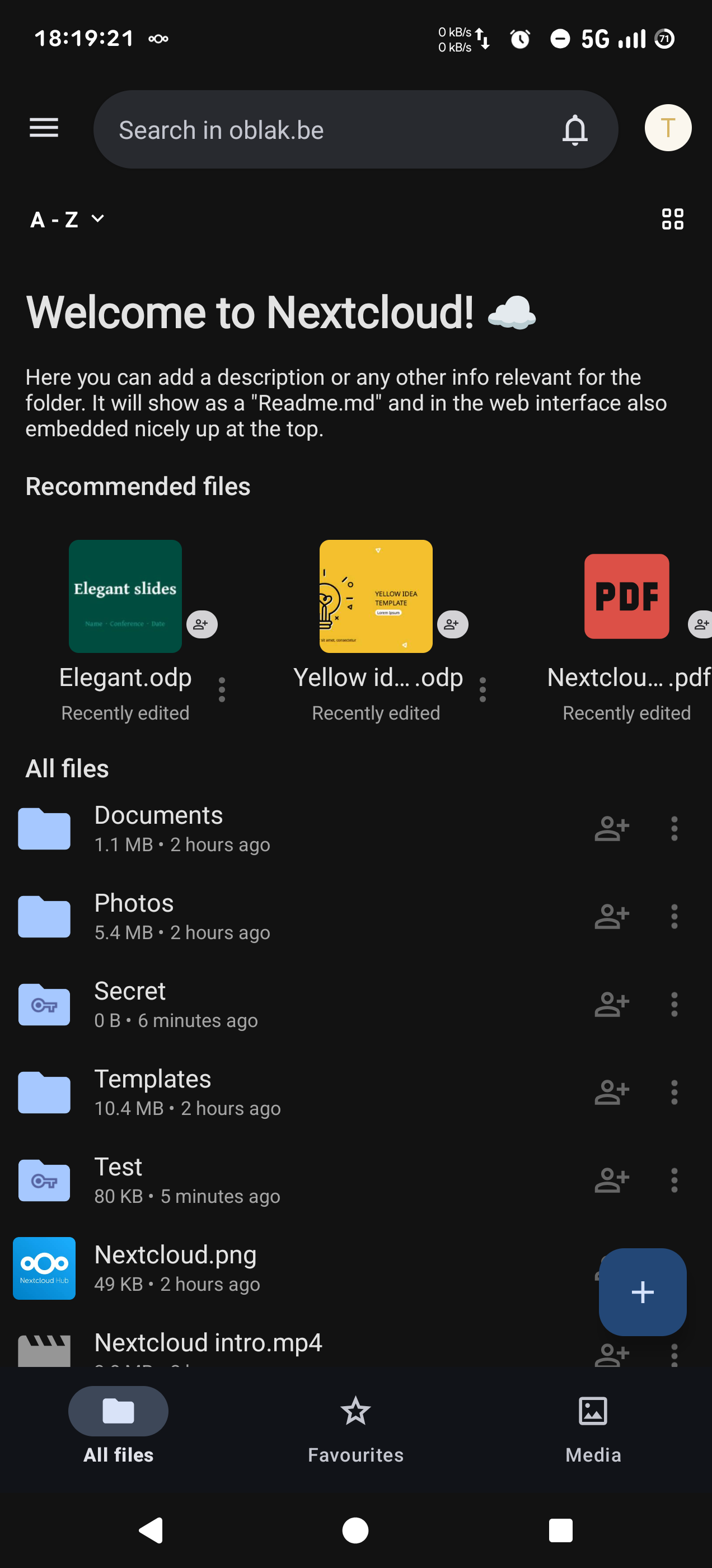Viewport: 712px width, 1568px height.
Task: Open the Templates folder icon
Action: (x=44, y=1092)
